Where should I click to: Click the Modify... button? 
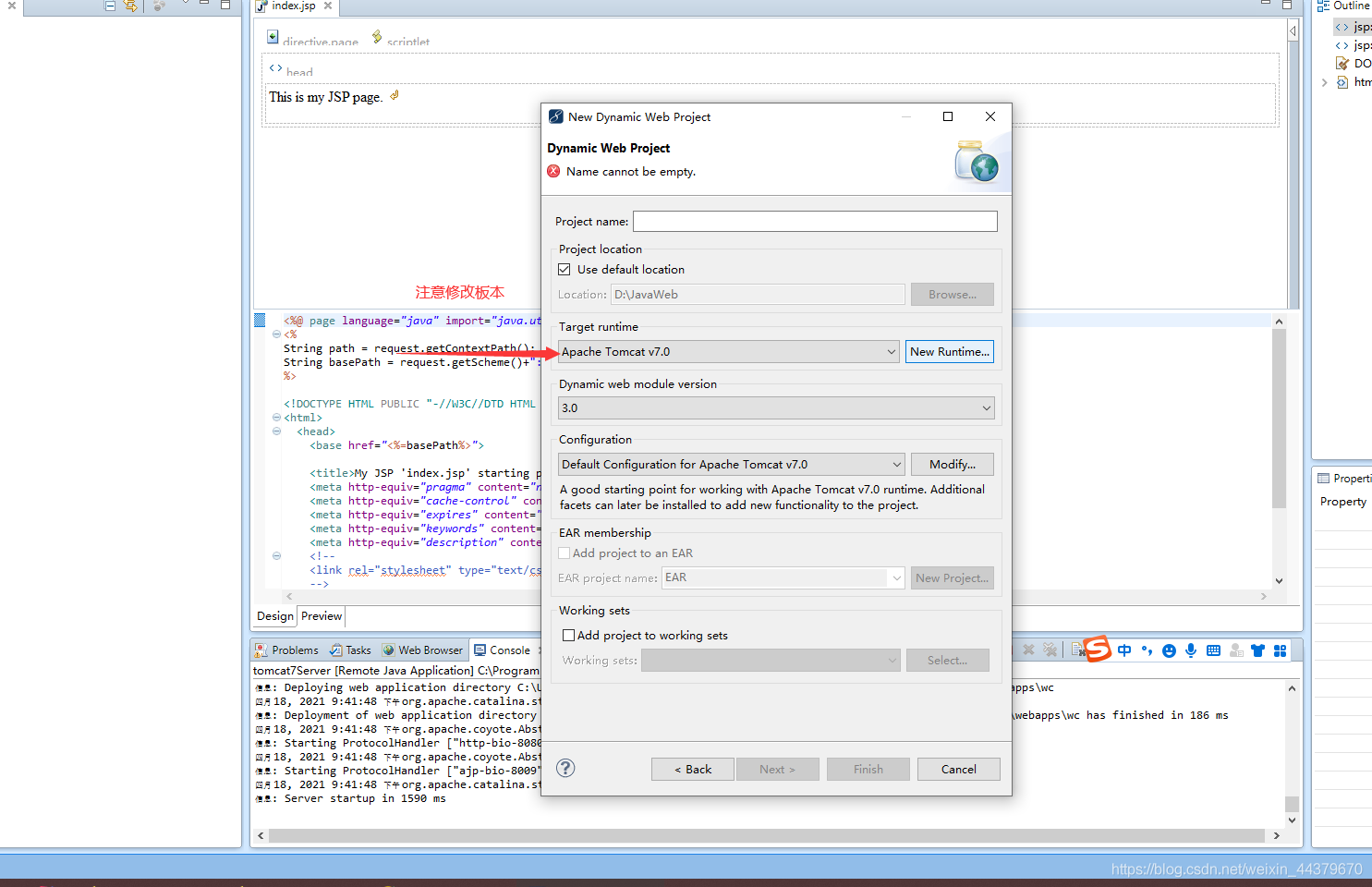(x=953, y=465)
